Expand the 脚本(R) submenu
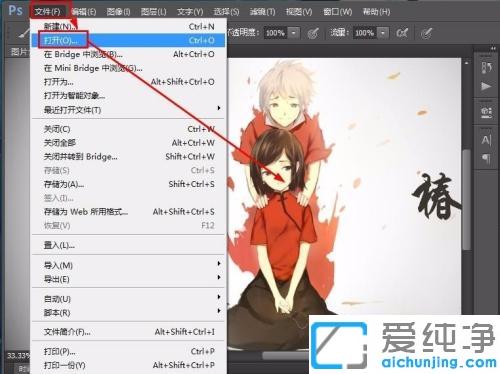This screenshot has width=500, height=374. pos(219,311)
